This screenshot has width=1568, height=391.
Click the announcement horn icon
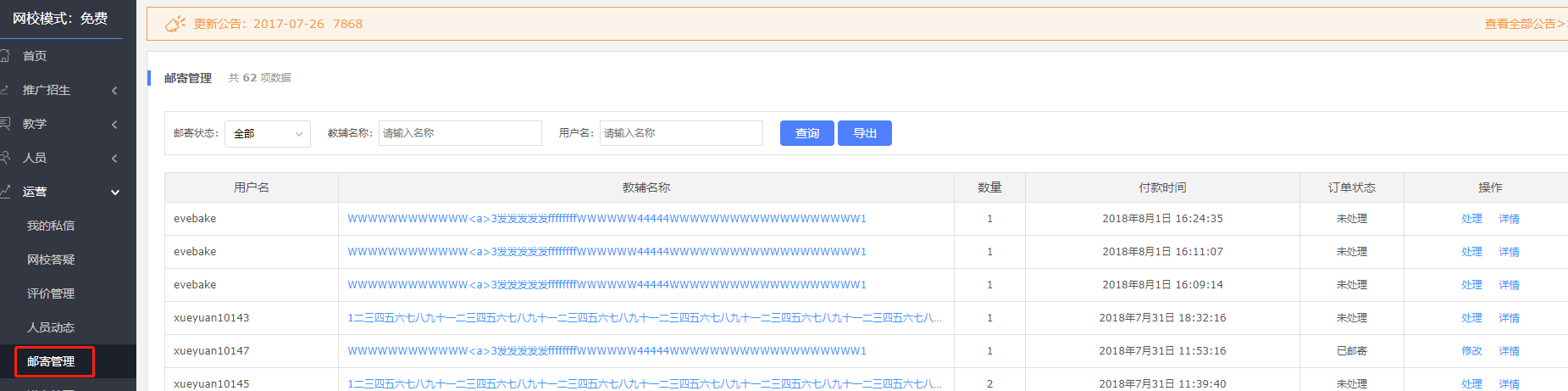click(x=175, y=24)
